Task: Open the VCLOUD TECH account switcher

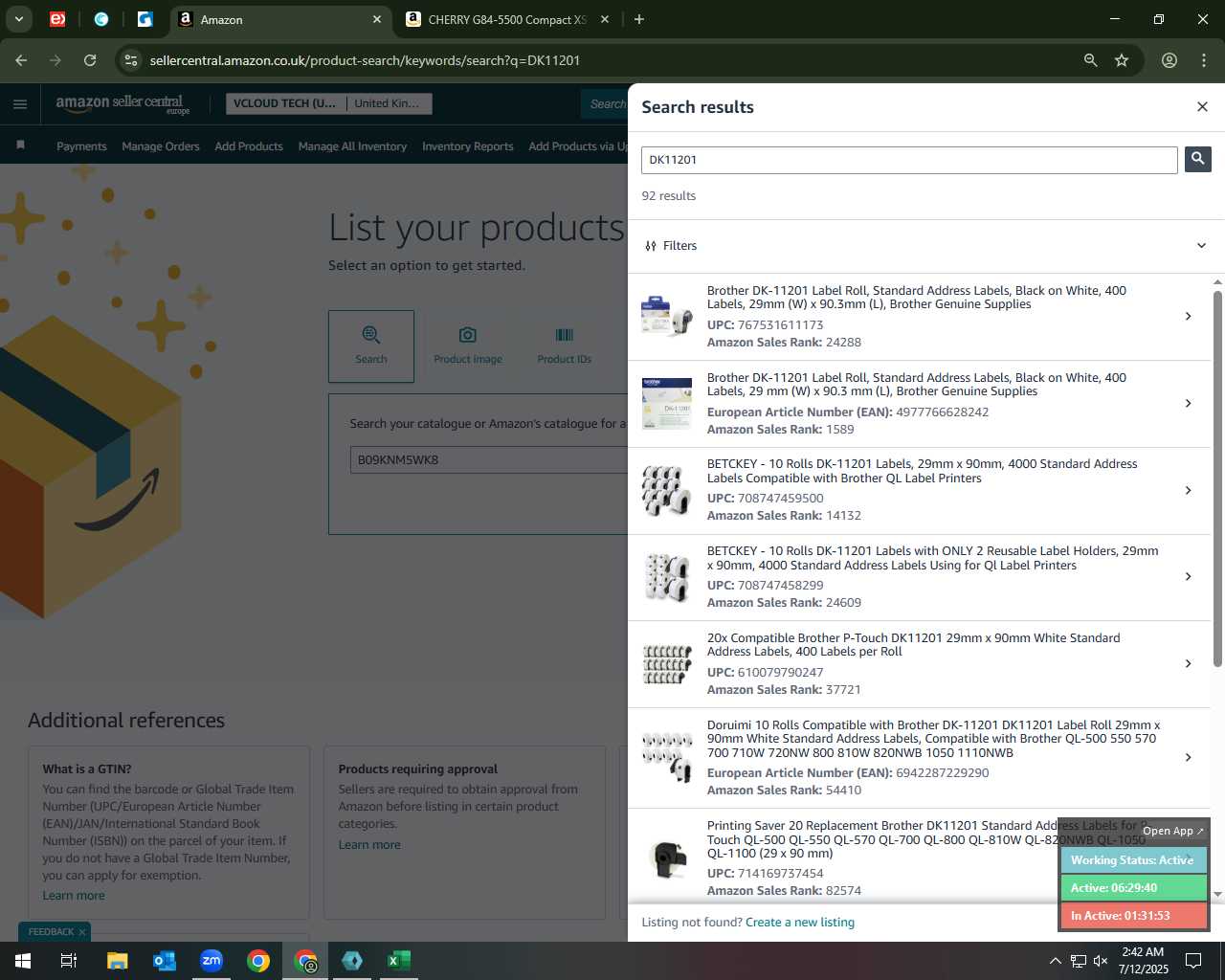Action: tap(328, 103)
